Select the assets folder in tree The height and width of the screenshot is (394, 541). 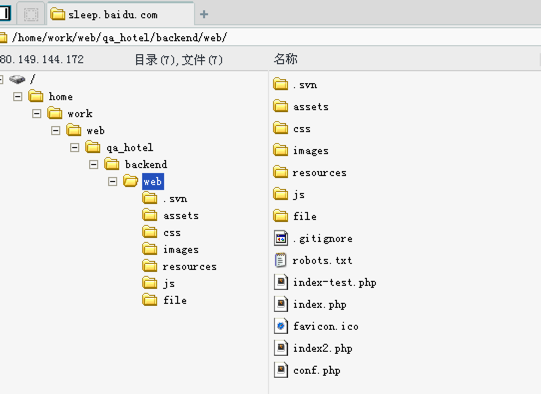click(181, 216)
